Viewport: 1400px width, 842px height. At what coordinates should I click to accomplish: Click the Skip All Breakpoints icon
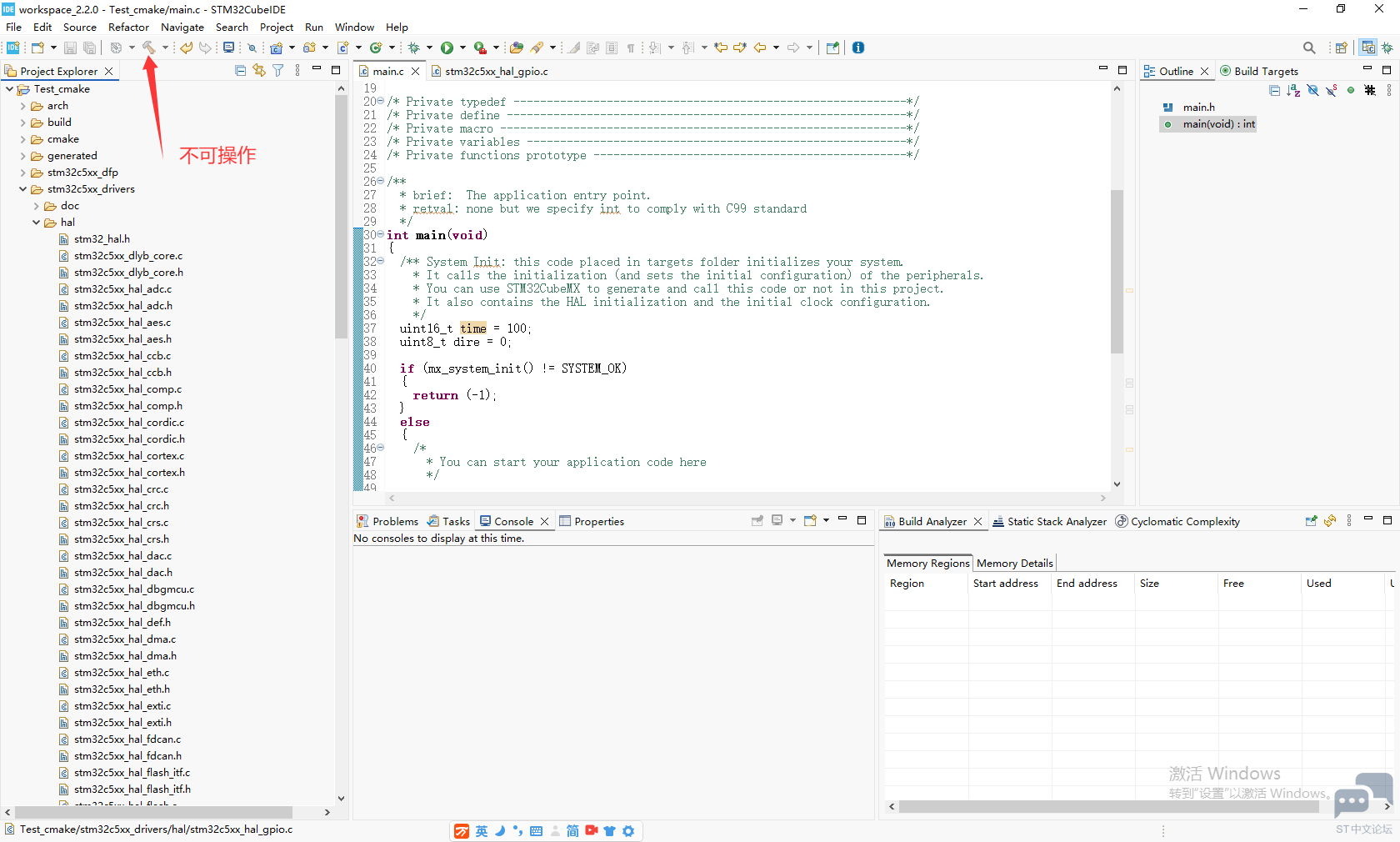[252, 48]
